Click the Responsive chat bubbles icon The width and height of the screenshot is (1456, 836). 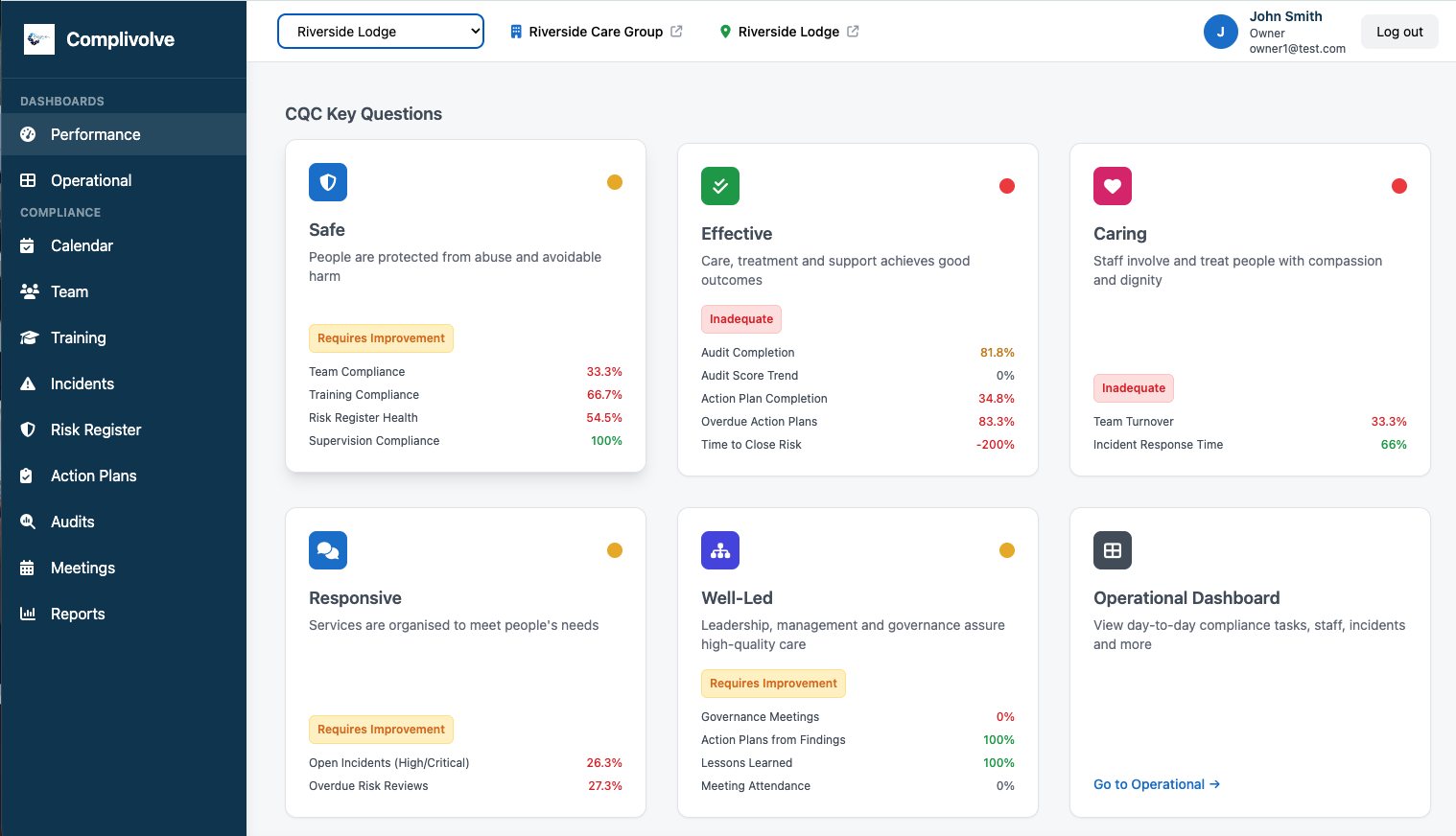click(328, 550)
